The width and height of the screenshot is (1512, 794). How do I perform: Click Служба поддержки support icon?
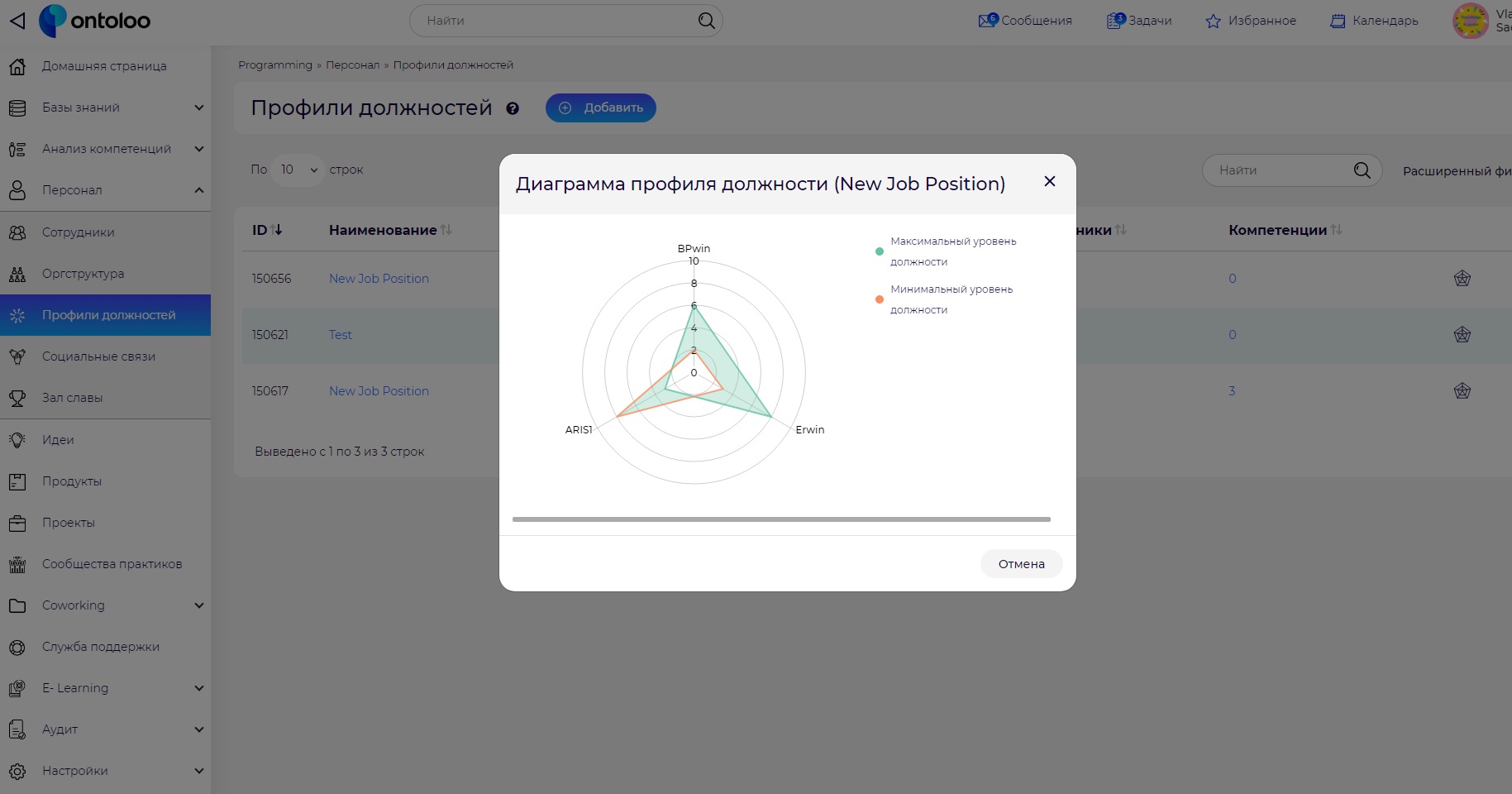click(x=17, y=647)
